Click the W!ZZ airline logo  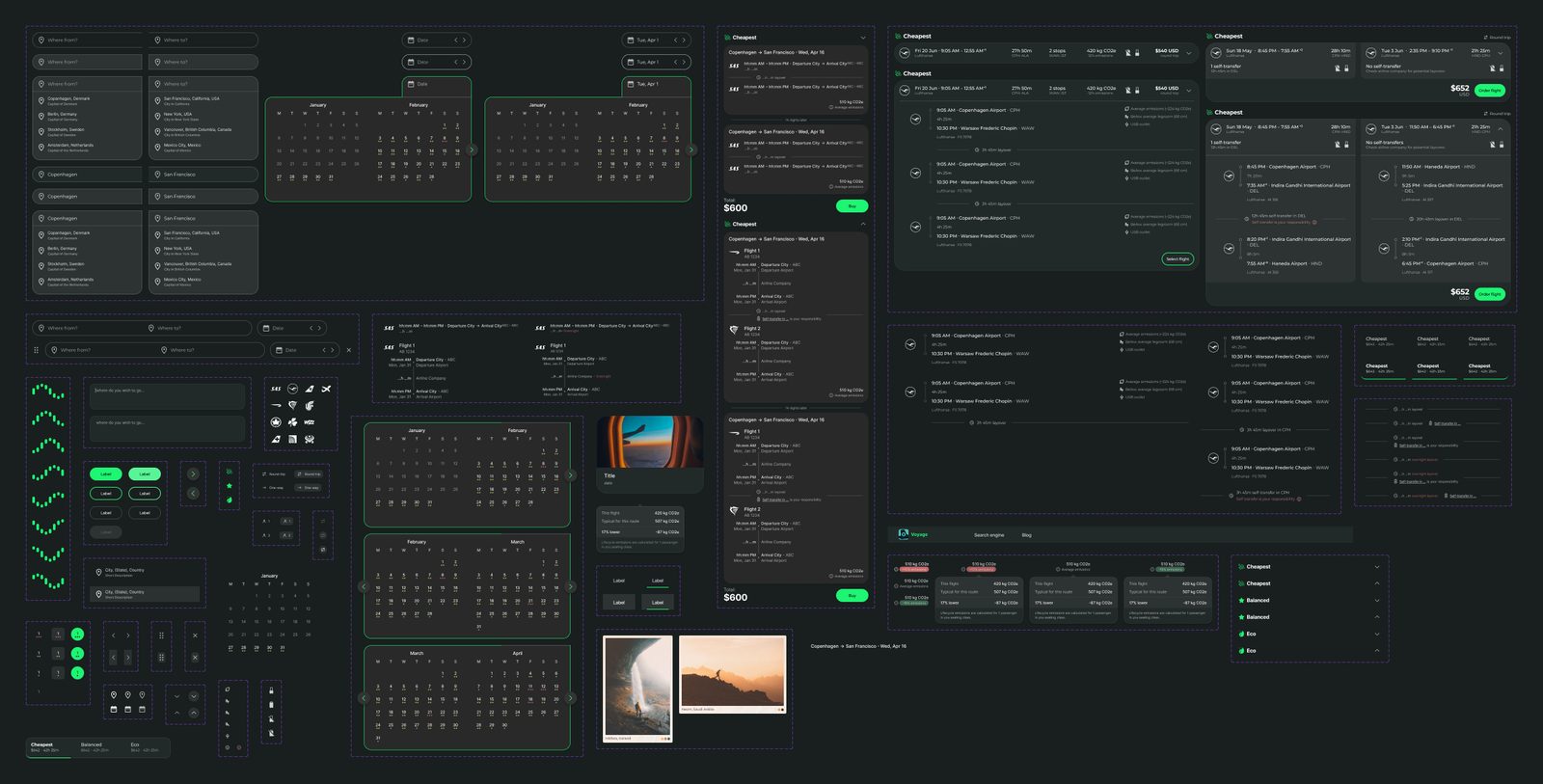click(x=309, y=422)
